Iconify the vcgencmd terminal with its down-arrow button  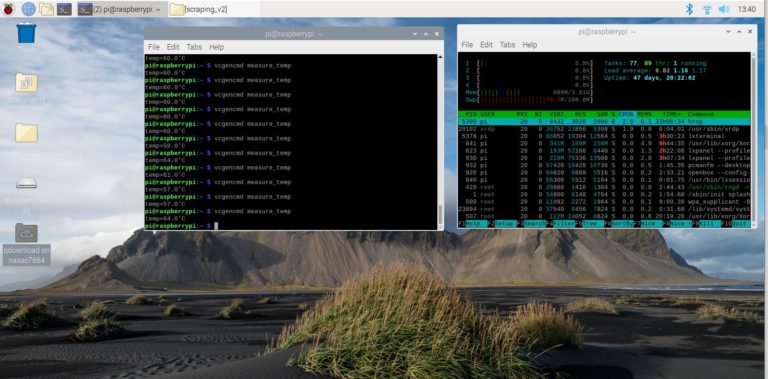(x=415, y=34)
